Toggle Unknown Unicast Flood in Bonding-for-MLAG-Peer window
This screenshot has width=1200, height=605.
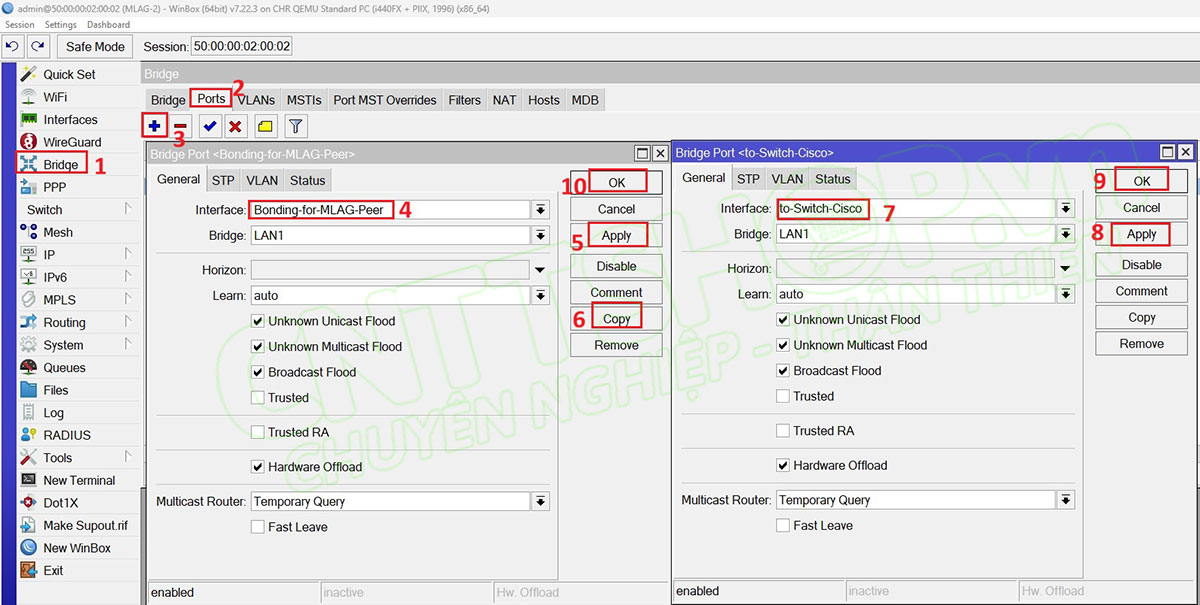coord(258,321)
